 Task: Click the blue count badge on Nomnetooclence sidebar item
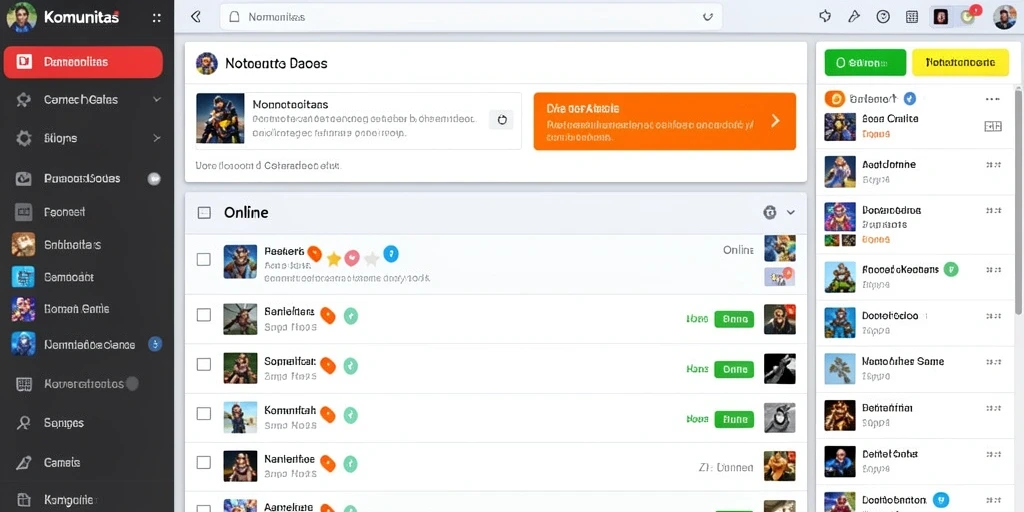pyautogui.click(x=155, y=344)
